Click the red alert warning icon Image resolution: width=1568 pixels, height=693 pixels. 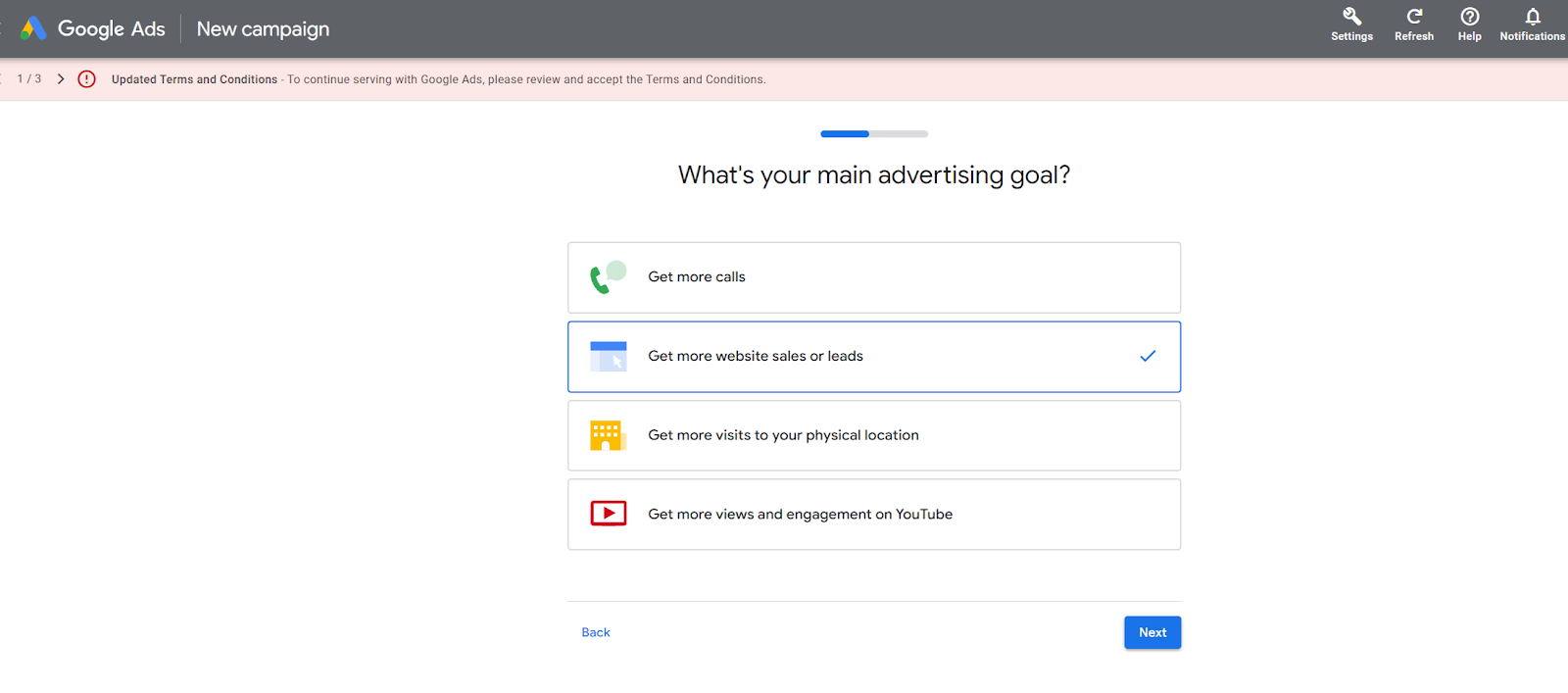coord(87,79)
